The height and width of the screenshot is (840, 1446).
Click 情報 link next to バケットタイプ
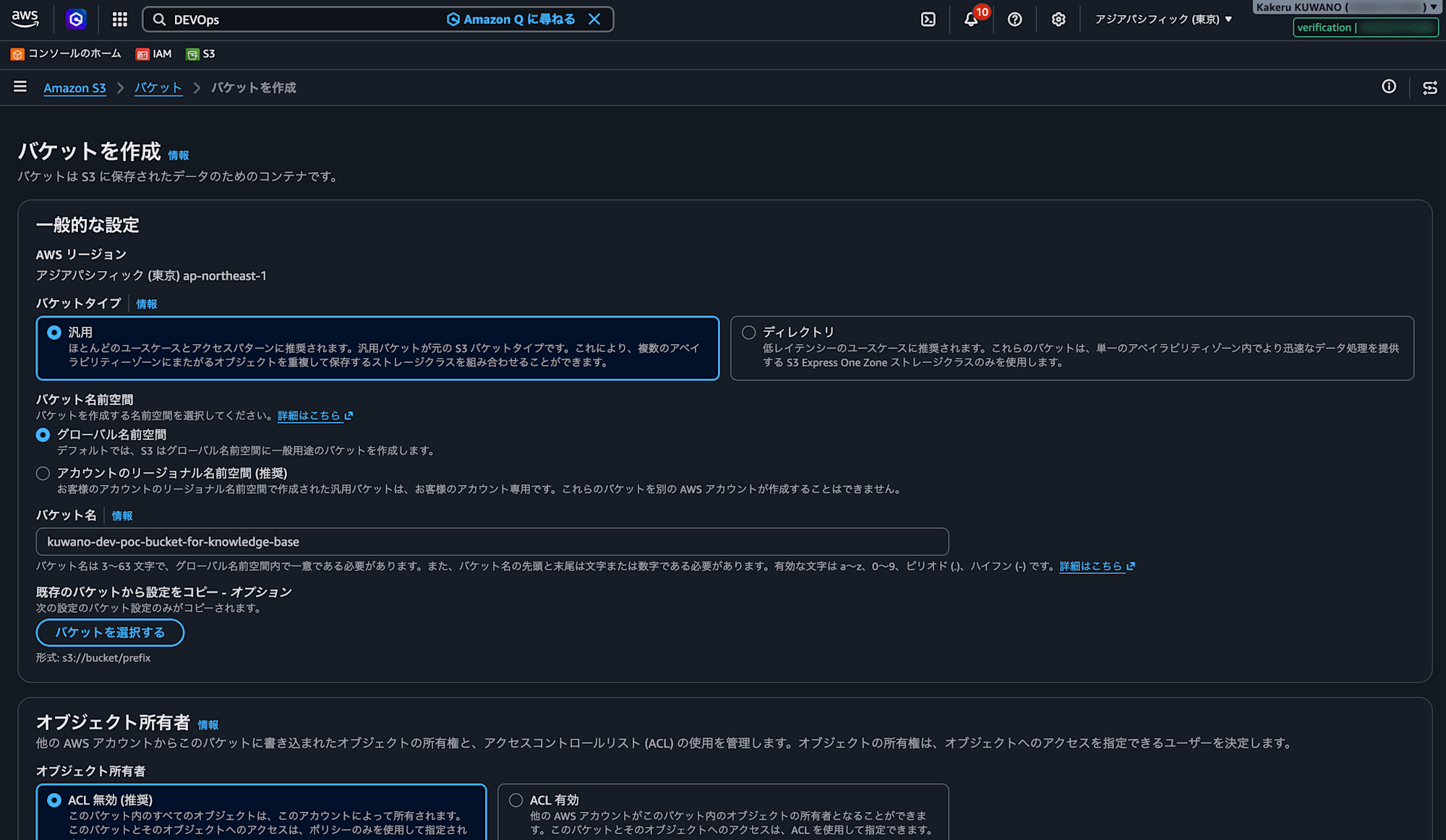[147, 304]
